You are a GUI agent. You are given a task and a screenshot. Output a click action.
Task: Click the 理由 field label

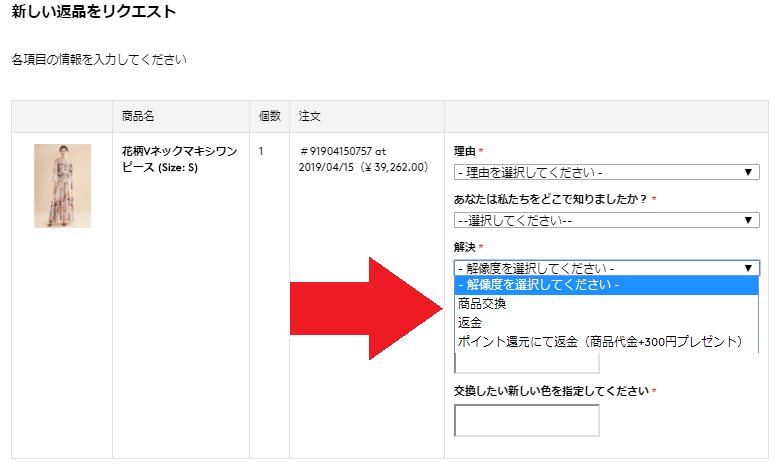(465, 151)
